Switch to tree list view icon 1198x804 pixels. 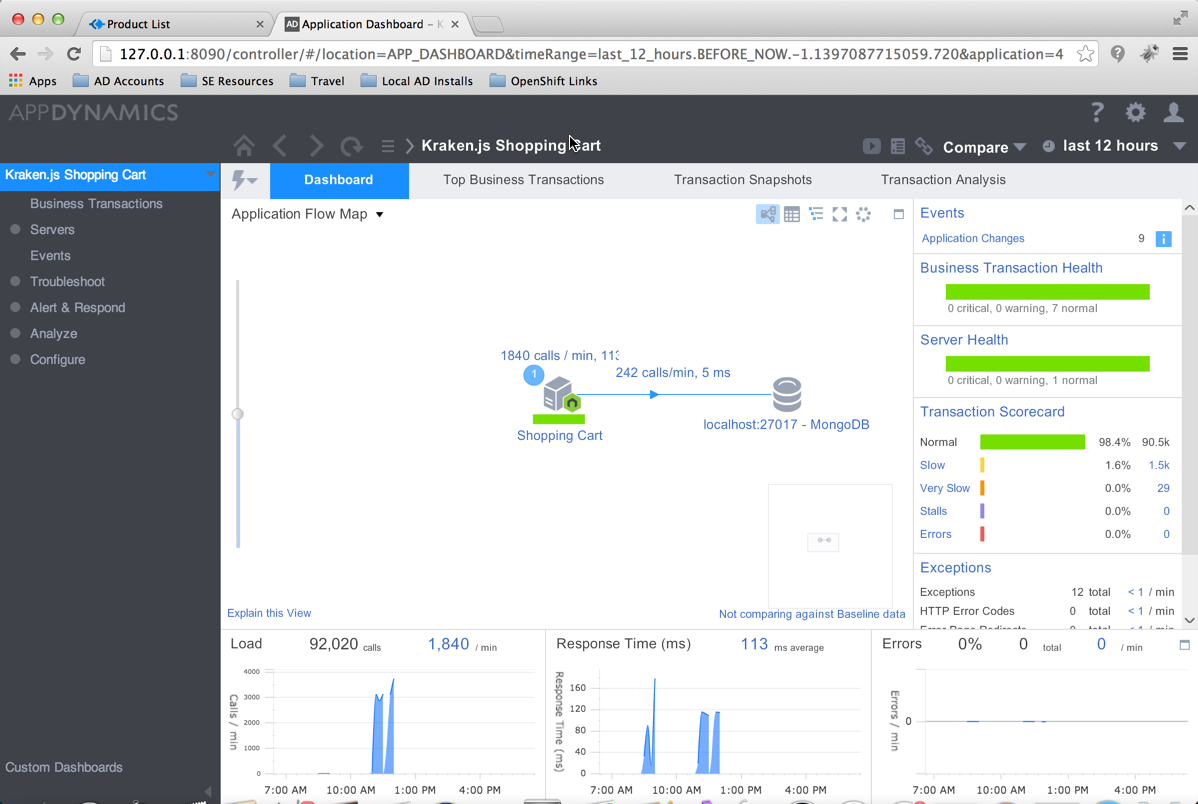pyautogui.click(x=816, y=214)
